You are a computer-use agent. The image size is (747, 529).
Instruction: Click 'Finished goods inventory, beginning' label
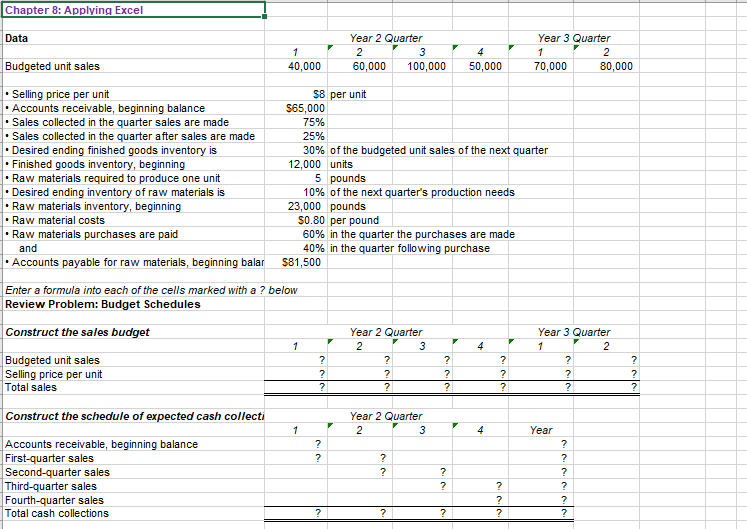[x=95, y=164]
